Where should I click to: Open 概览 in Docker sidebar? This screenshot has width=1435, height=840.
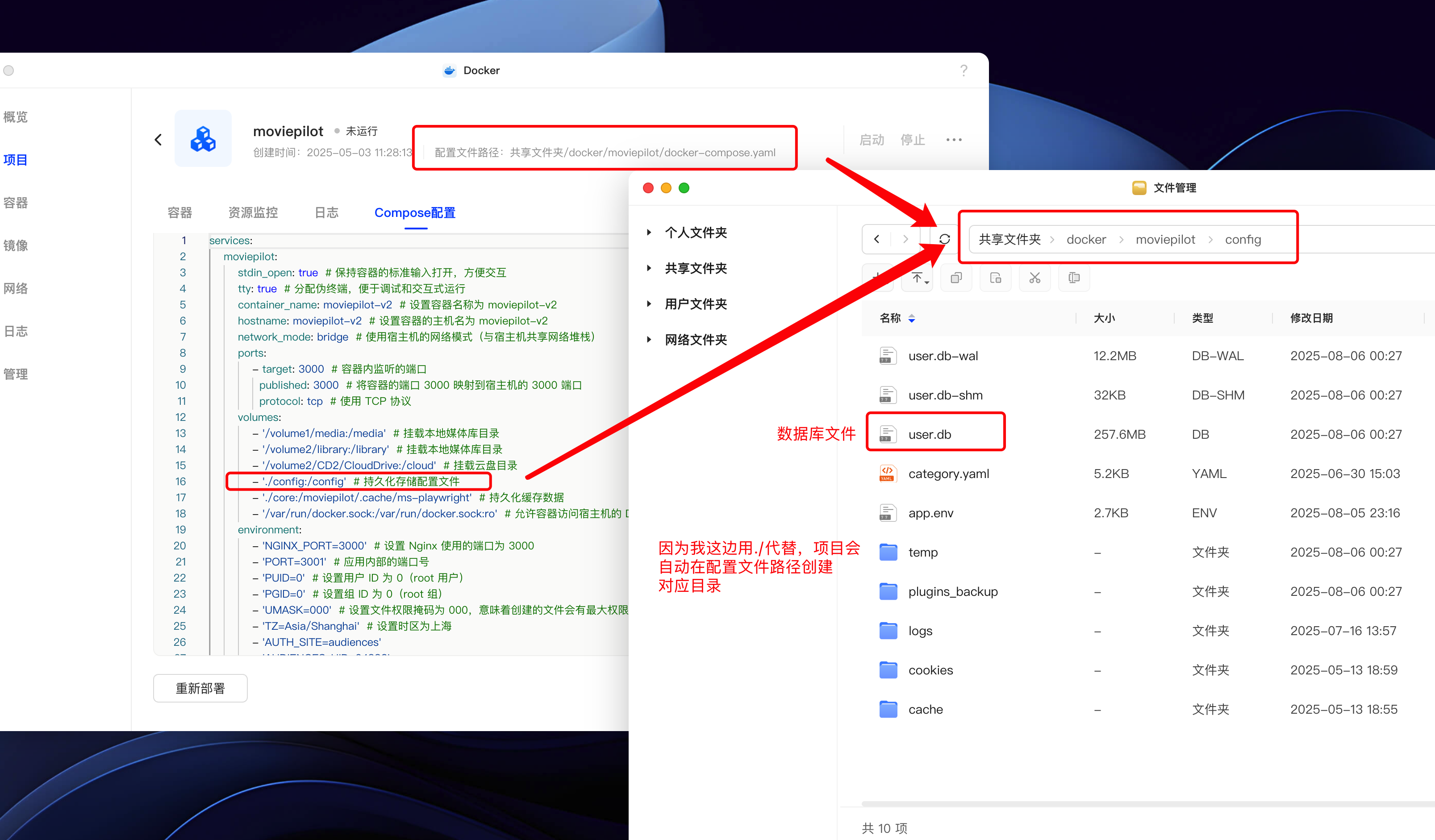click(x=15, y=116)
